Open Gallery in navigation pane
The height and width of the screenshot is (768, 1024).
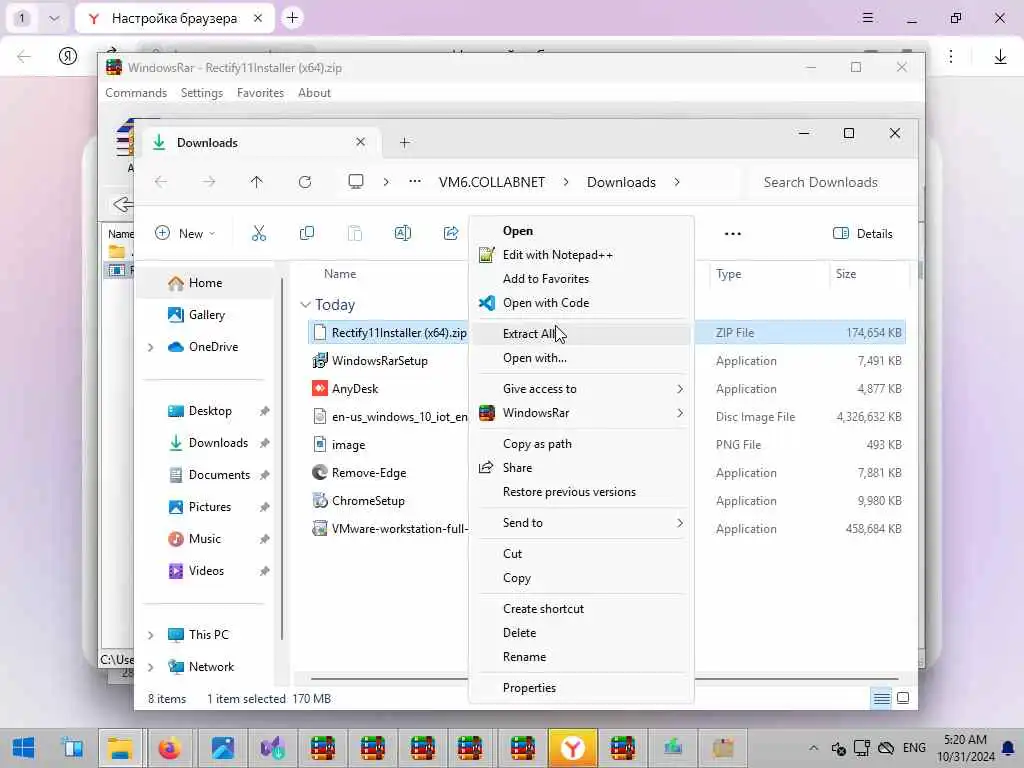pyautogui.click(x=206, y=315)
